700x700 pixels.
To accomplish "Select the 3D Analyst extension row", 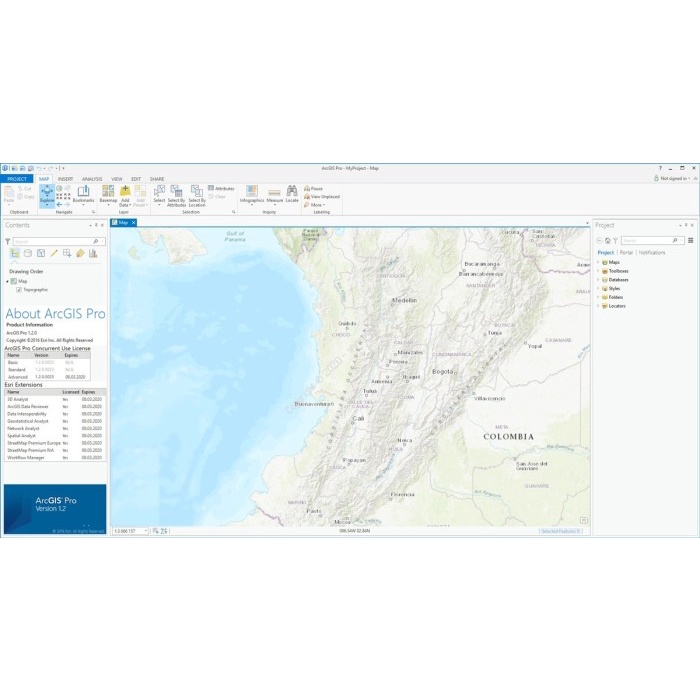I will click(x=55, y=400).
